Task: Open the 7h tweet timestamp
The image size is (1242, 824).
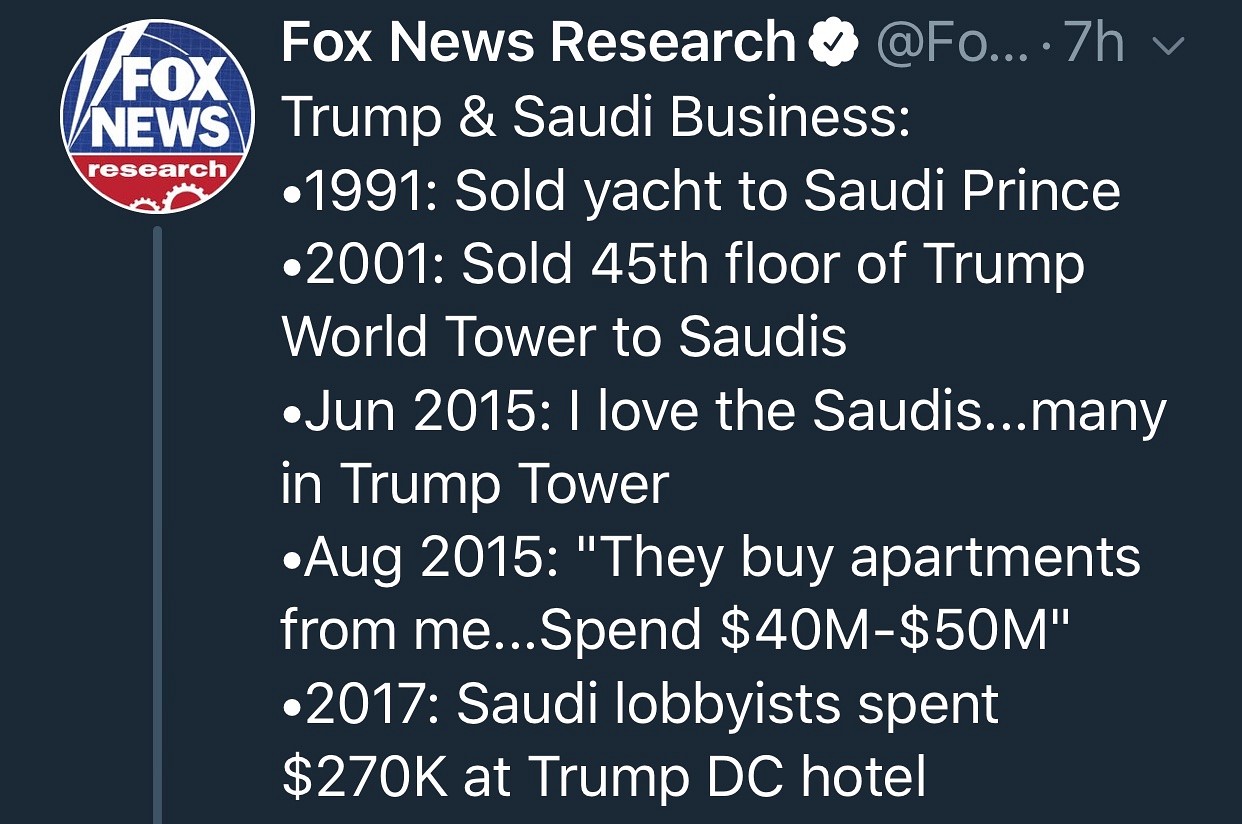Action: 1094,45
